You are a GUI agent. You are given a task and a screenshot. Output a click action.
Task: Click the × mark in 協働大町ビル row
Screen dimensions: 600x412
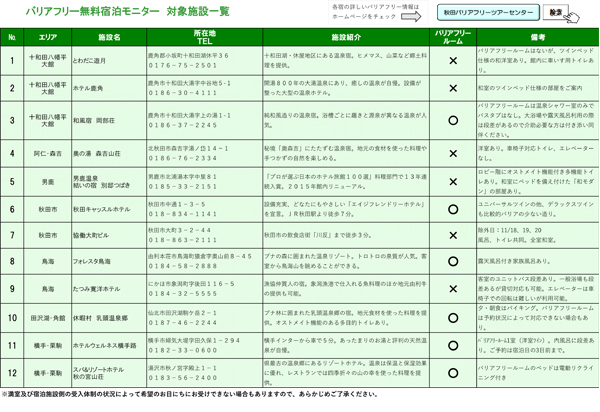click(453, 235)
